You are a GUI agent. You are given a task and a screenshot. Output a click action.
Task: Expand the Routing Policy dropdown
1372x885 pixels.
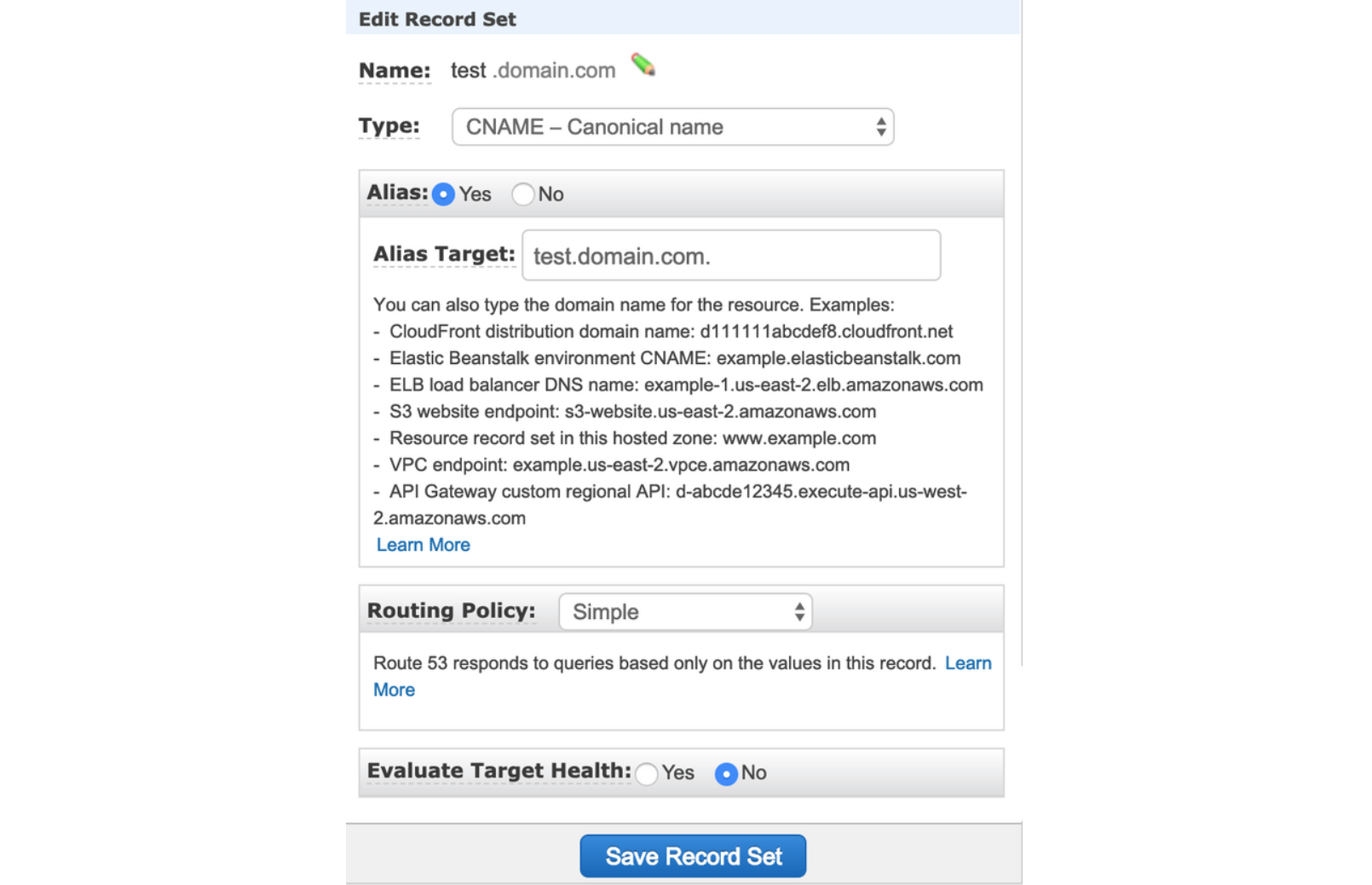tap(685, 612)
